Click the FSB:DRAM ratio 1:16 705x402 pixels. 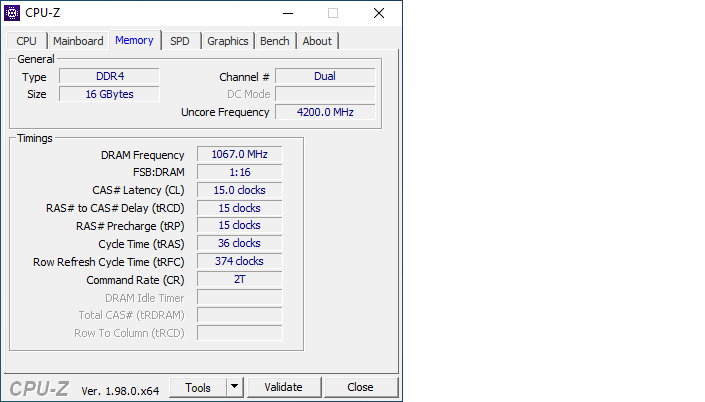tap(240, 172)
